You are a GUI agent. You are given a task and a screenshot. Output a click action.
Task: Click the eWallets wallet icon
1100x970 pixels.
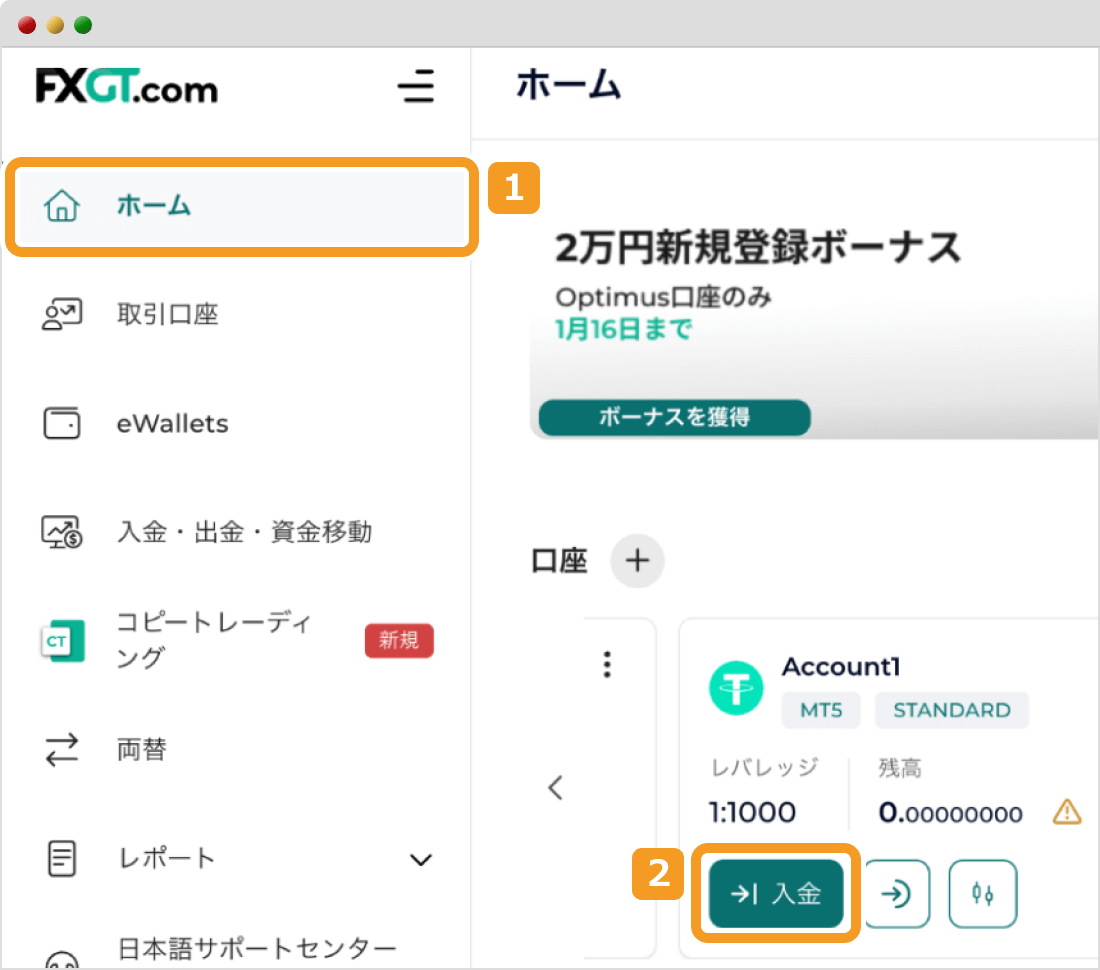pos(62,422)
